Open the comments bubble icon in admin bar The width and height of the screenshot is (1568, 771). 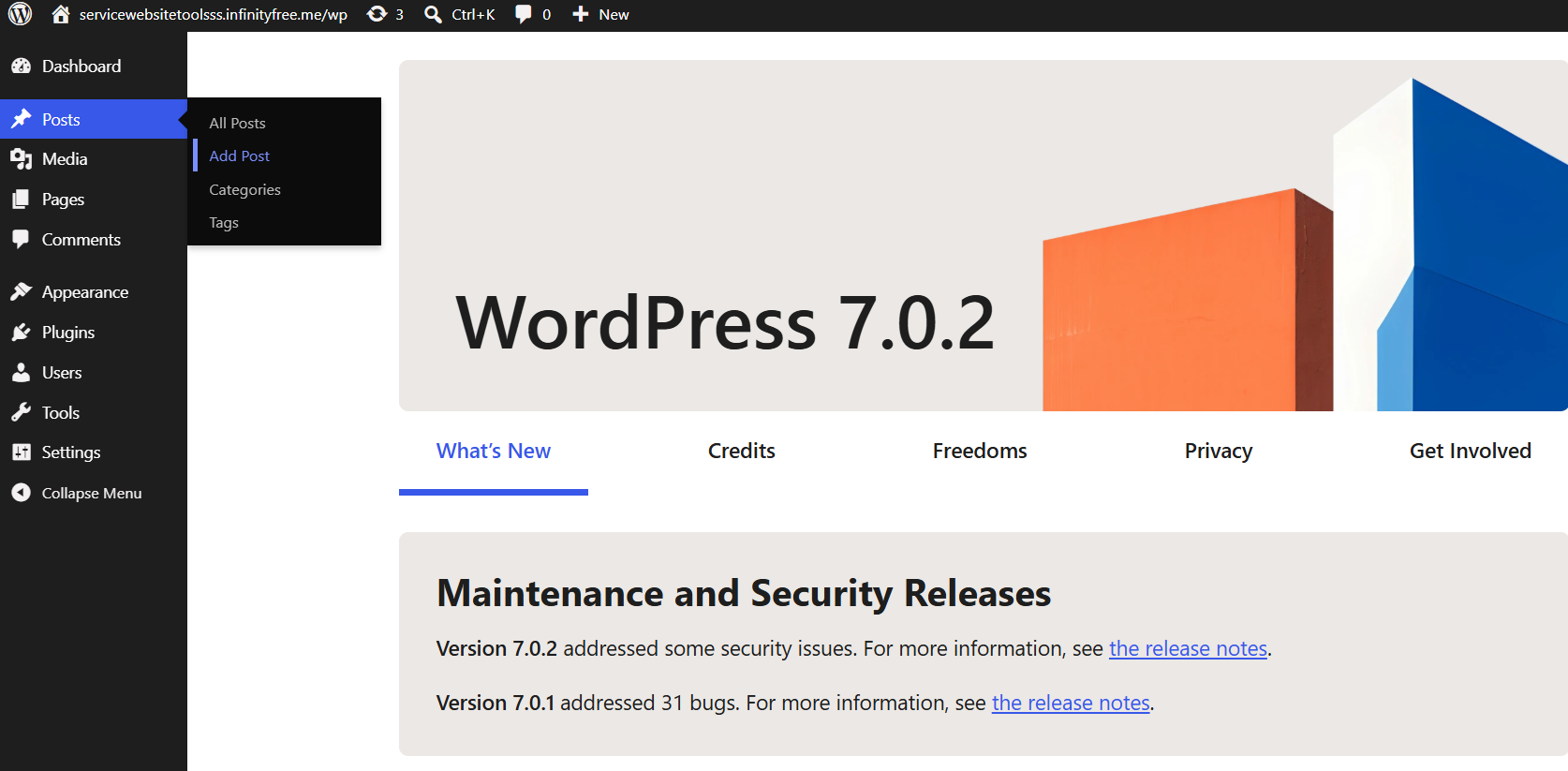pos(524,14)
